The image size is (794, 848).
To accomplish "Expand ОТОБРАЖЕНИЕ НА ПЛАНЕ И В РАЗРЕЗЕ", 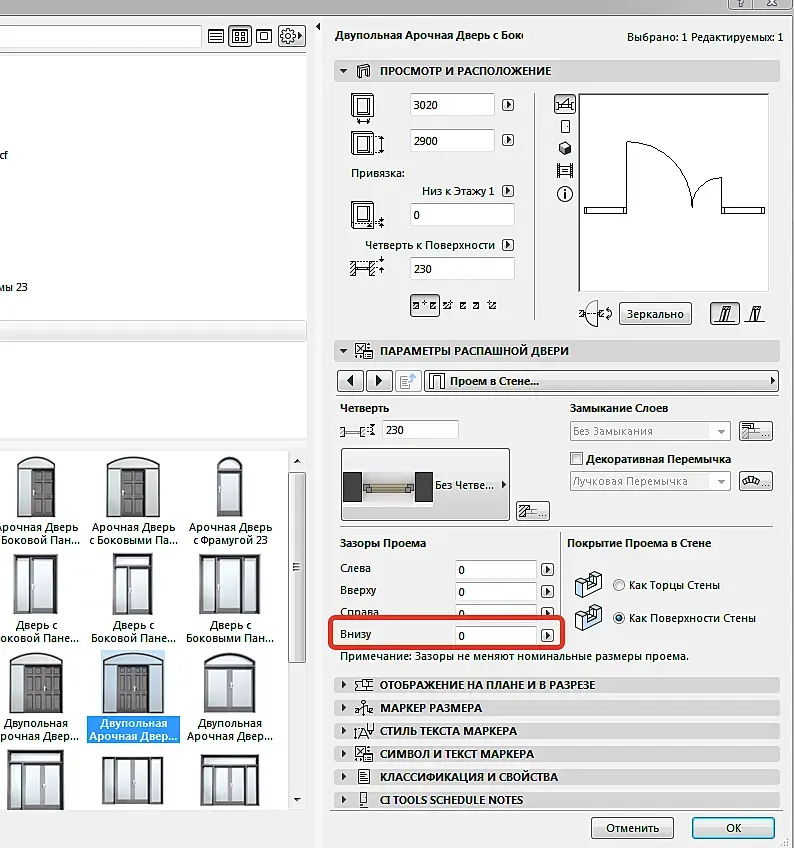I will 343,685.
